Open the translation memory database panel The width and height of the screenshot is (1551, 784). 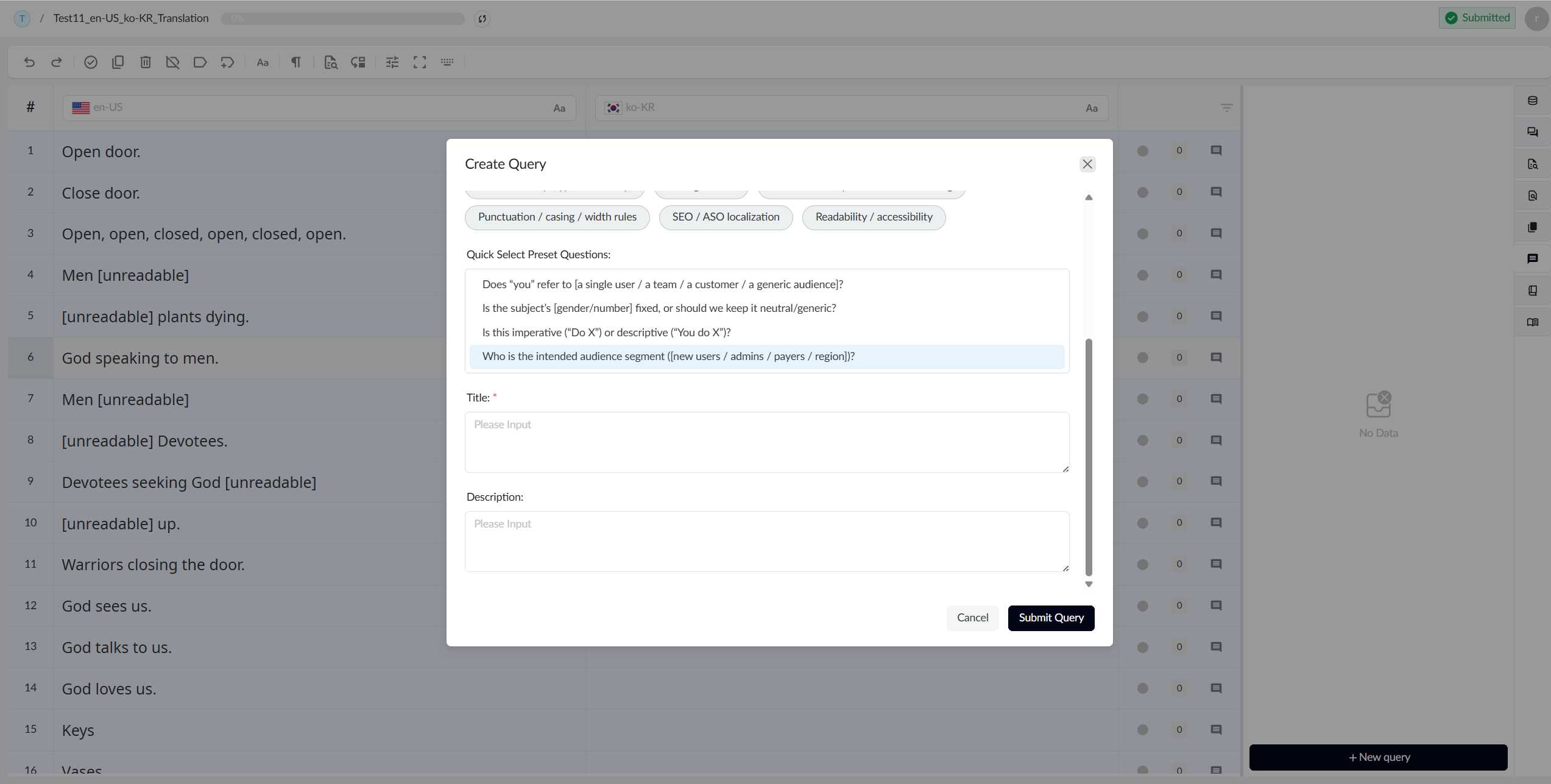pyautogui.click(x=1533, y=101)
